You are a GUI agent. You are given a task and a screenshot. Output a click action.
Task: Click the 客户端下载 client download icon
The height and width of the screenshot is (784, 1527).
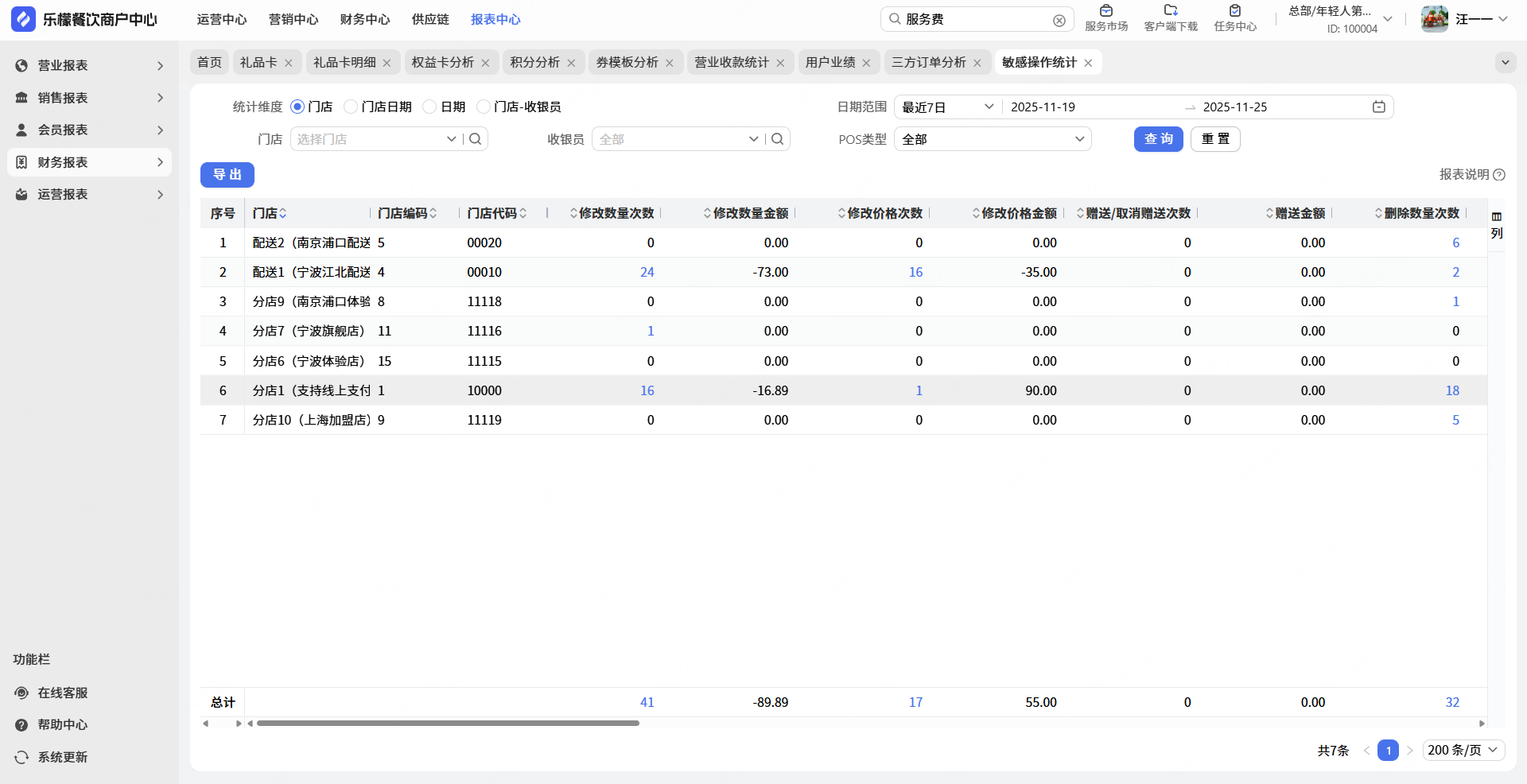tap(1170, 12)
